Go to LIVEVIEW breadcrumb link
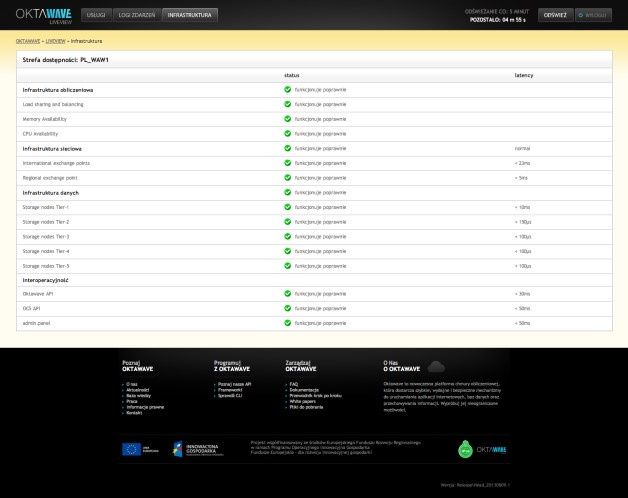Image resolution: width=628 pixels, height=498 pixels. pos(55,41)
